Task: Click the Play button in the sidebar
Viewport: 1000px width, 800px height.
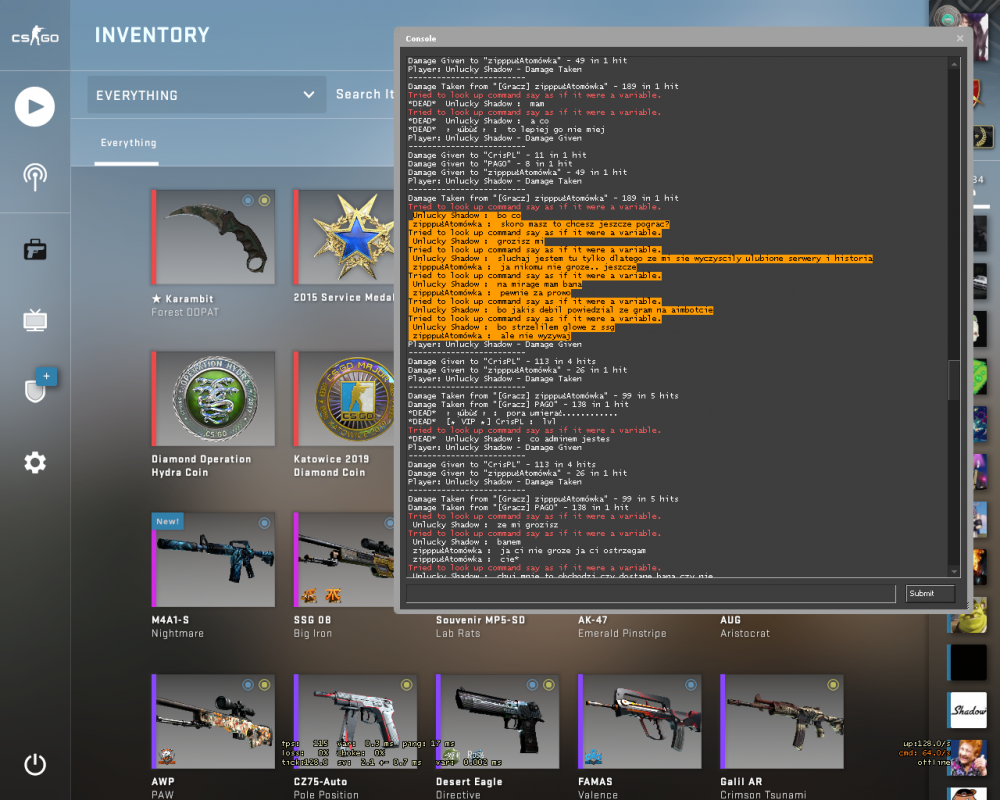Action: 35,107
